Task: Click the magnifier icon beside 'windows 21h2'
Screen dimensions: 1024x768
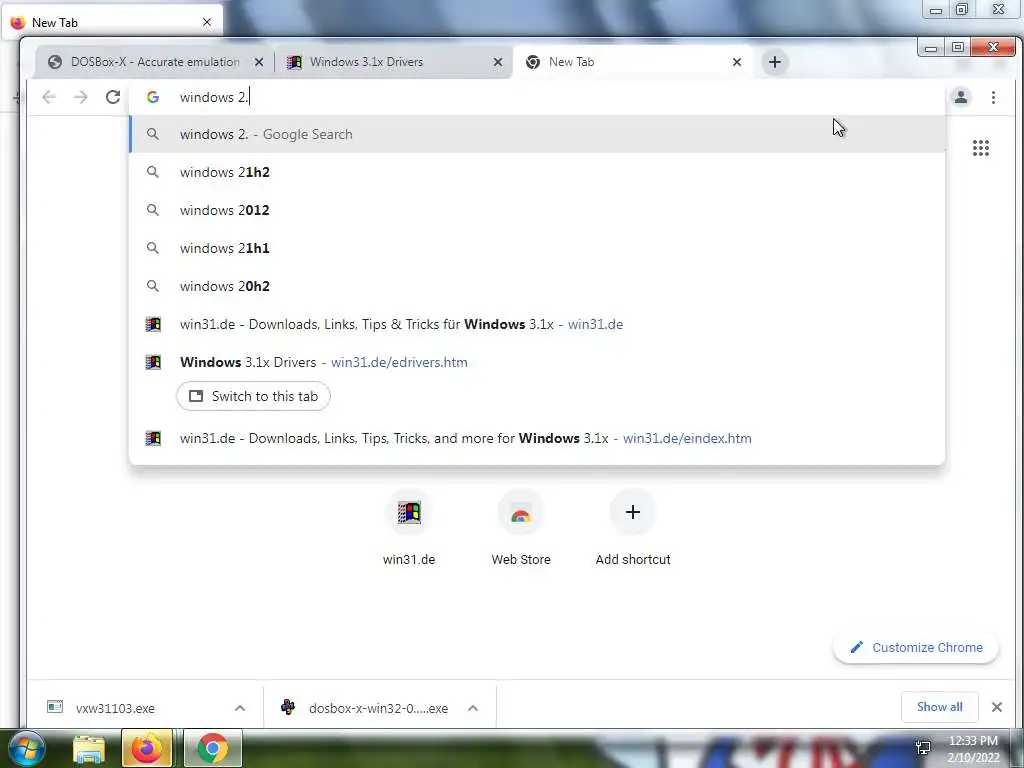Action: click(152, 172)
